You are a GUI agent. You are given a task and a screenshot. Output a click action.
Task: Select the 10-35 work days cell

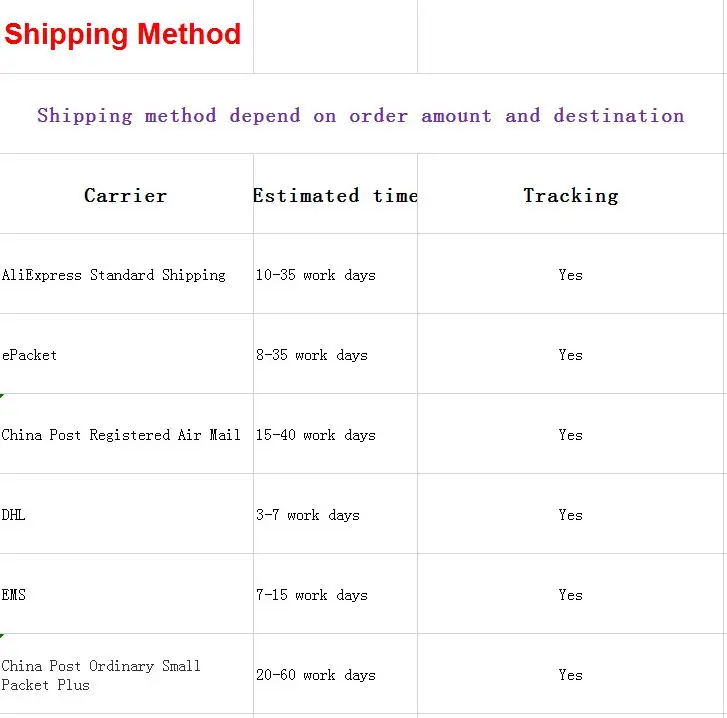click(316, 275)
